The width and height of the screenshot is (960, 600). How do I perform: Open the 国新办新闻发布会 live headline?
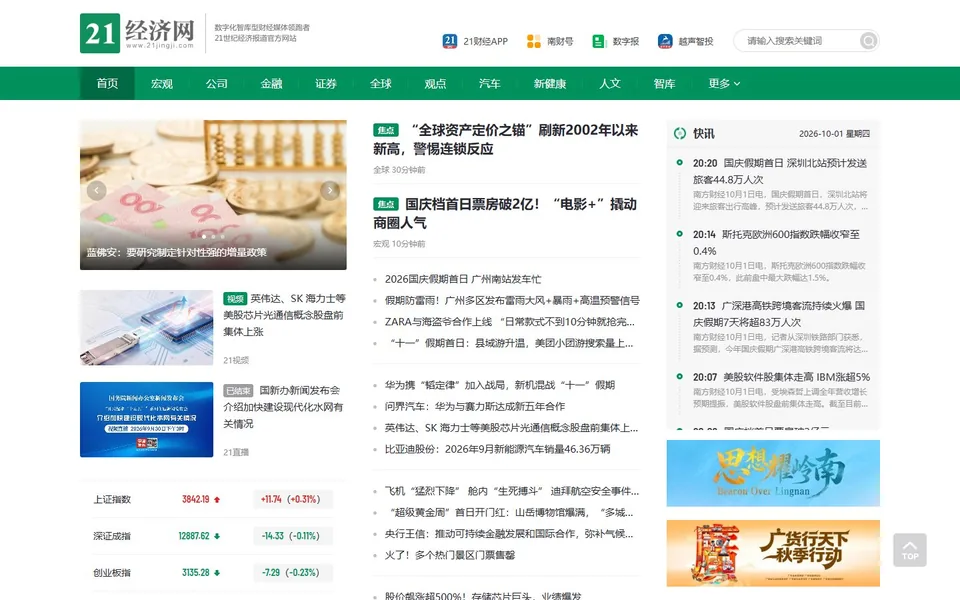tap(284, 407)
